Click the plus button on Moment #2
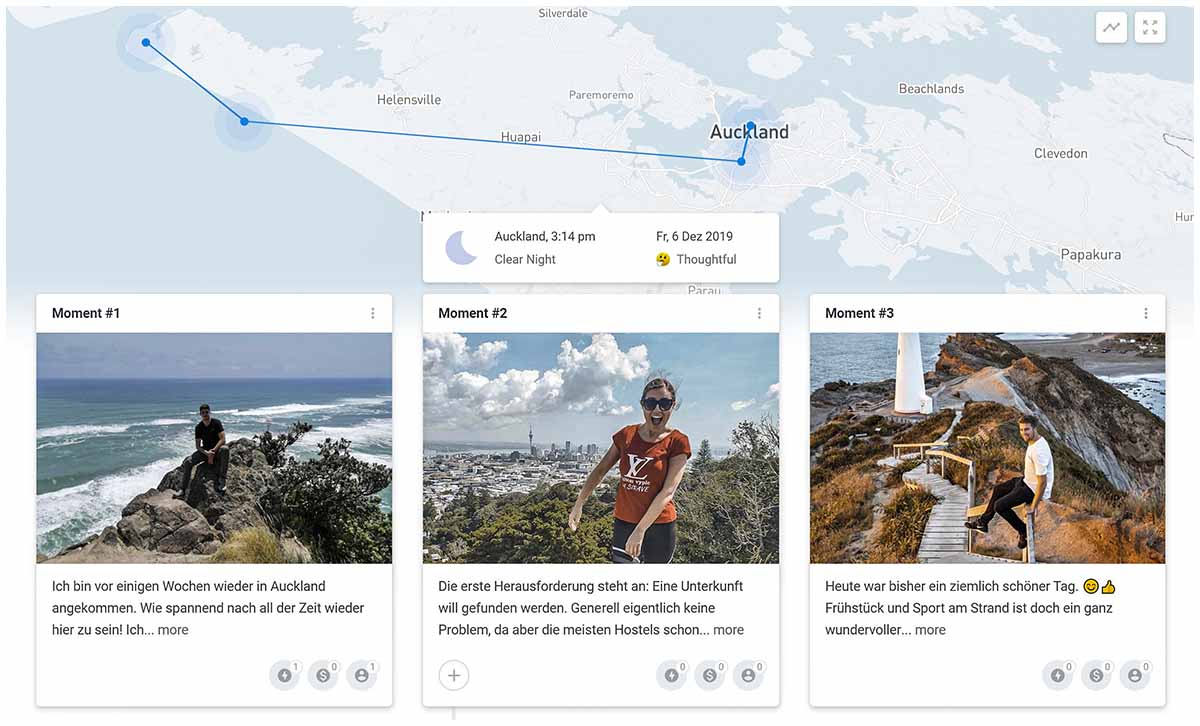 pyautogui.click(x=454, y=675)
